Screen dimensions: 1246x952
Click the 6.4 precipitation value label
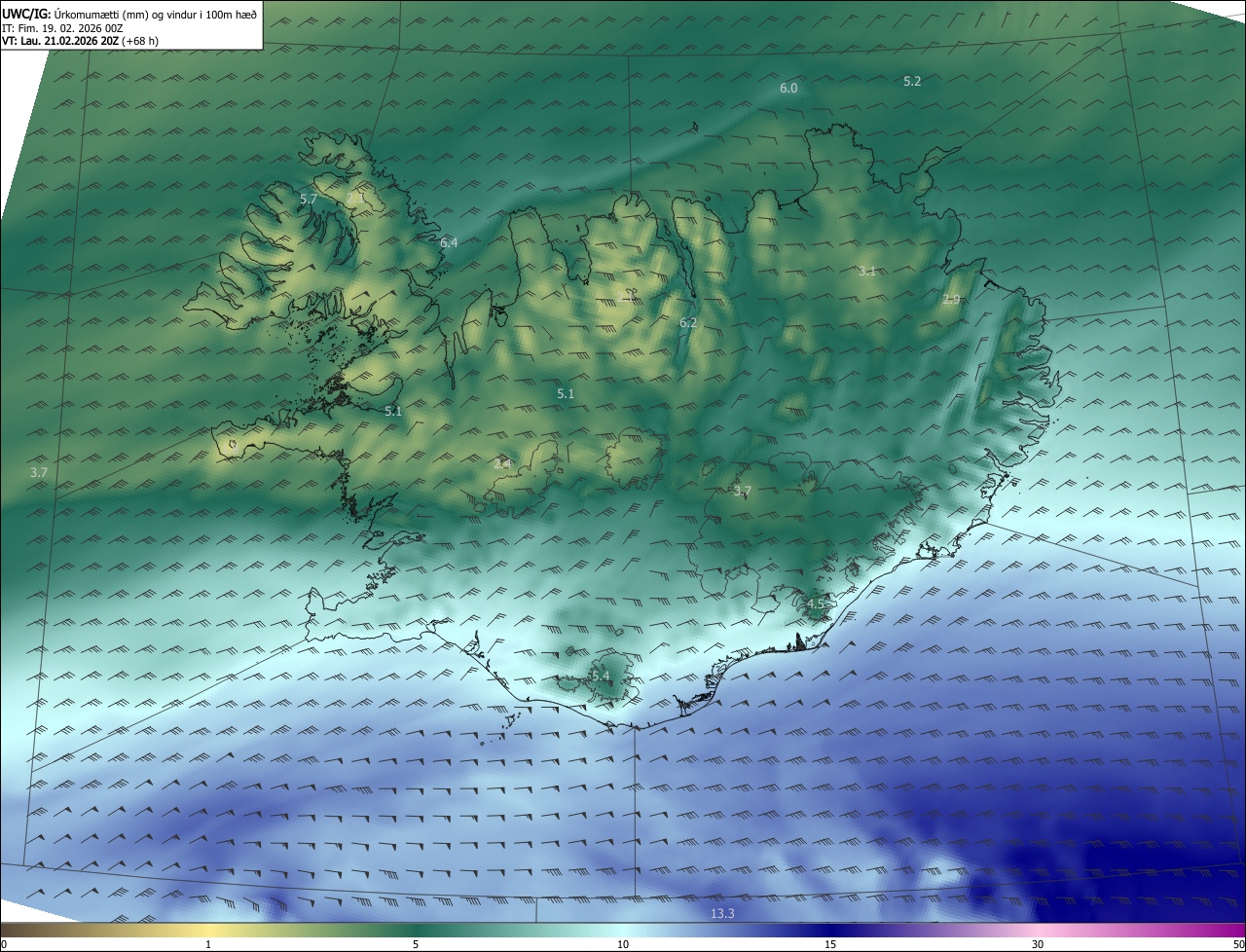coord(449,242)
